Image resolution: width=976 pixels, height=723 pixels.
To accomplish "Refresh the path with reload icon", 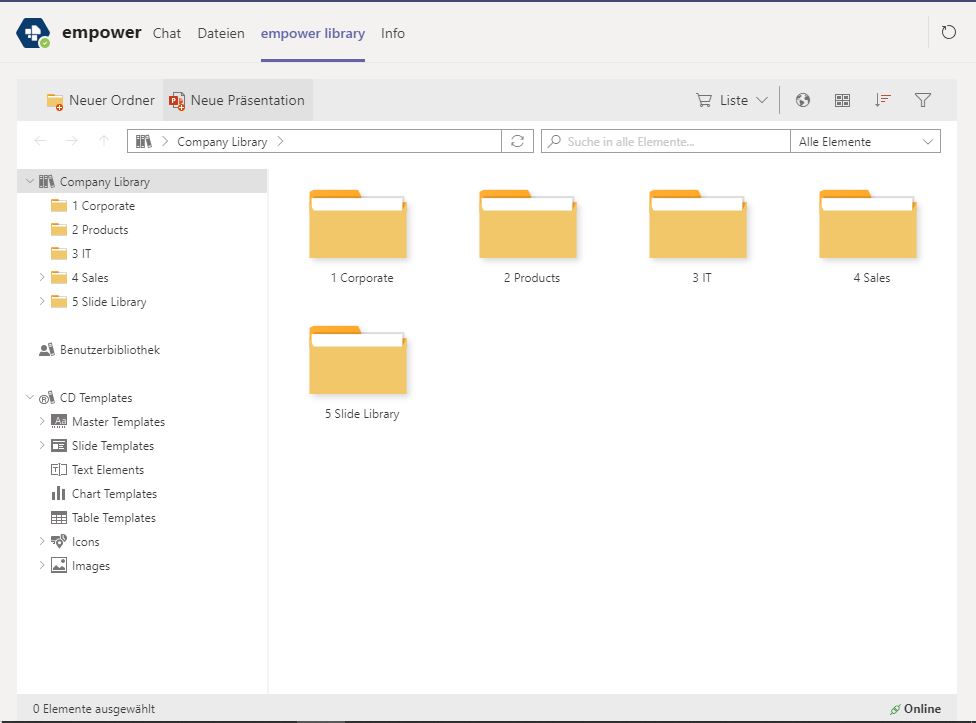I will pos(517,141).
